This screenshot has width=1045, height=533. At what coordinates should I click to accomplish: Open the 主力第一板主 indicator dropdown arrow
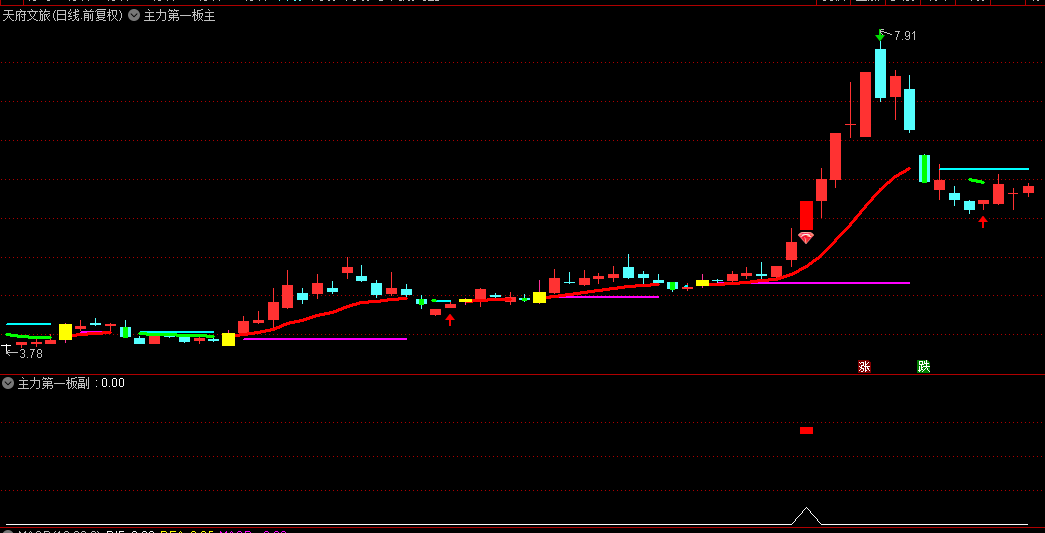[134, 16]
